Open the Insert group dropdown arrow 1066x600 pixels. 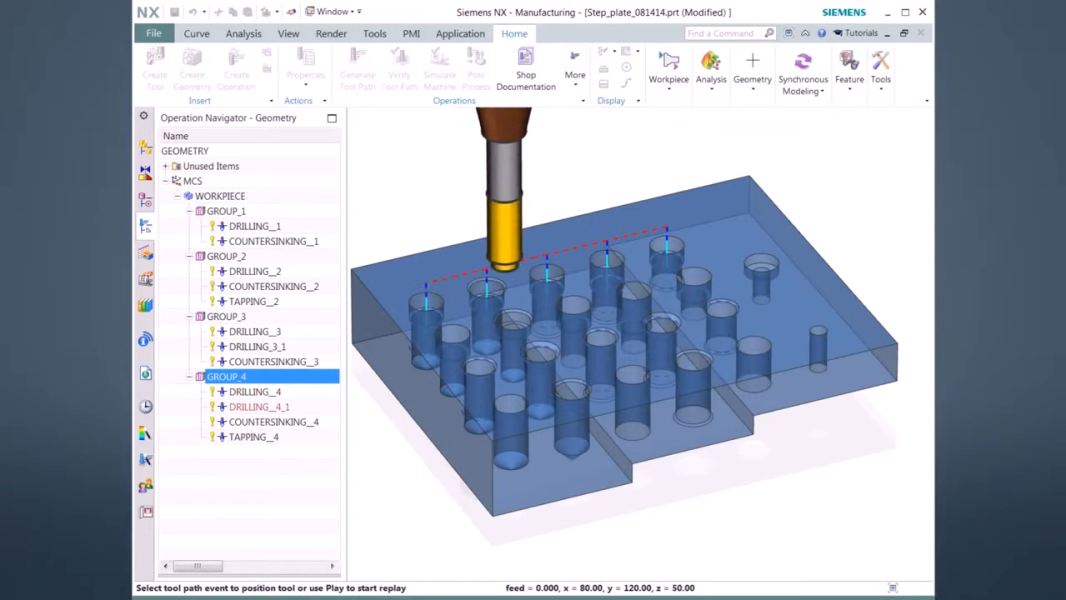coord(271,101)
